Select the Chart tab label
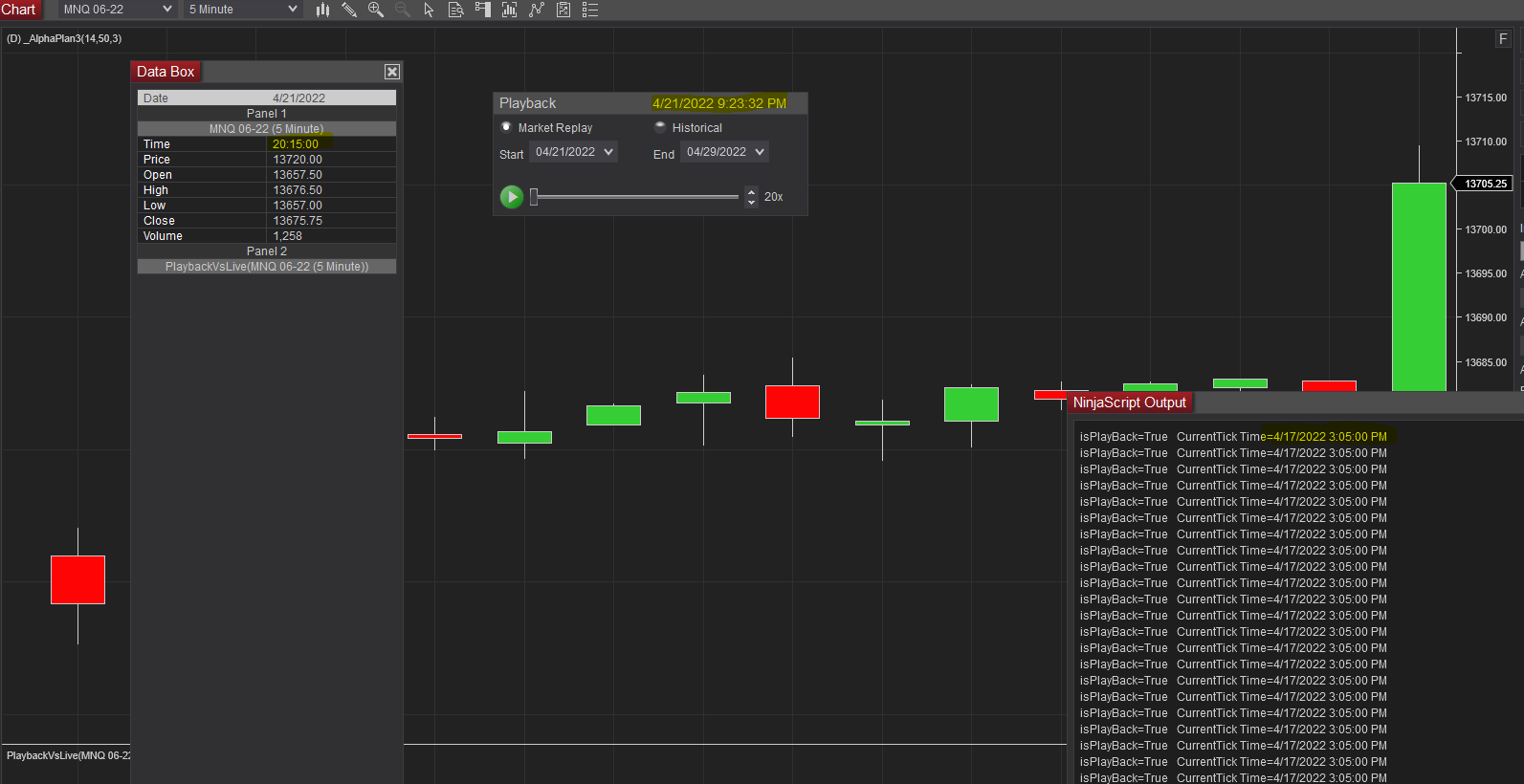1524x784 pixels. 19,10
